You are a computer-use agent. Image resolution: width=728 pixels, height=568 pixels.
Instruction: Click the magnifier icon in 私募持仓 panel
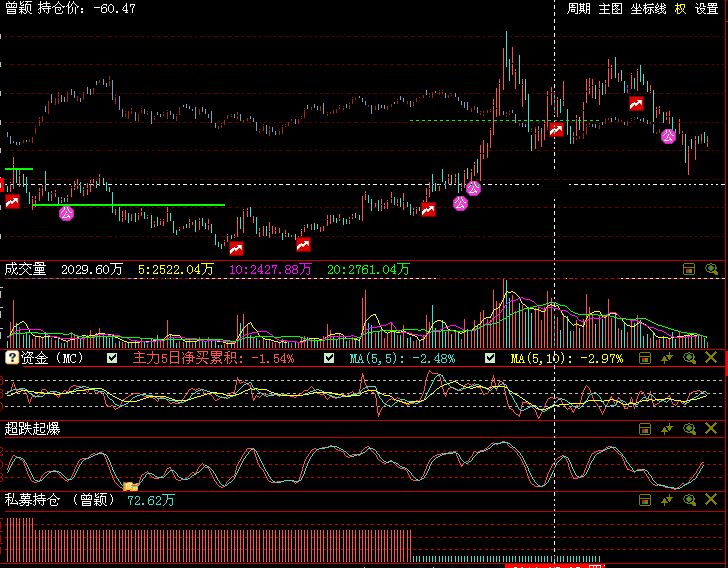[x=689, y=499]
